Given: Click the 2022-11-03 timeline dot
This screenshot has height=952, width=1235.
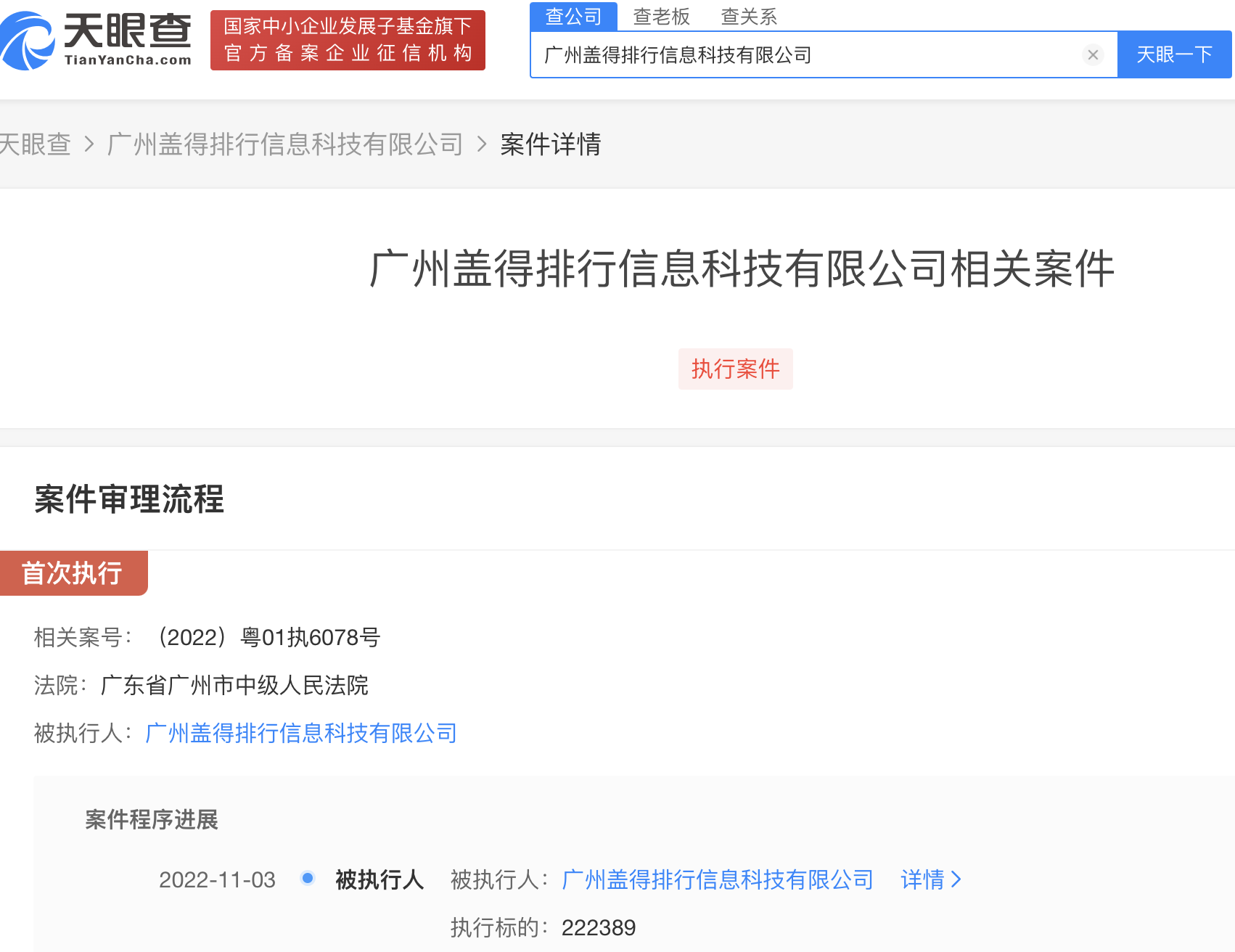Looking at the screenshot, I should coord(308,879).
